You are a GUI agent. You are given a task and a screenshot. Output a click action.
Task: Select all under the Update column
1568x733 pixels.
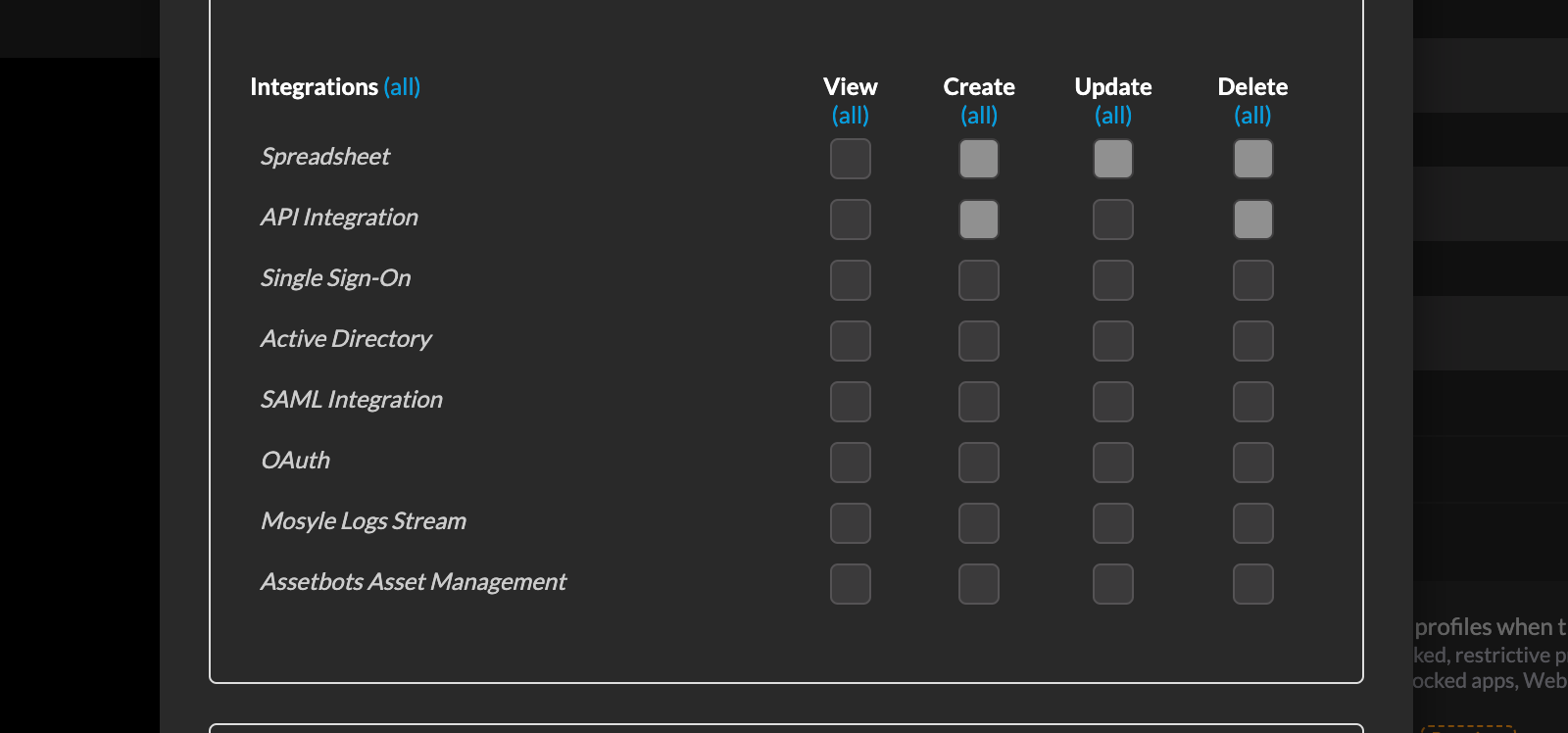click(1113, 116)
